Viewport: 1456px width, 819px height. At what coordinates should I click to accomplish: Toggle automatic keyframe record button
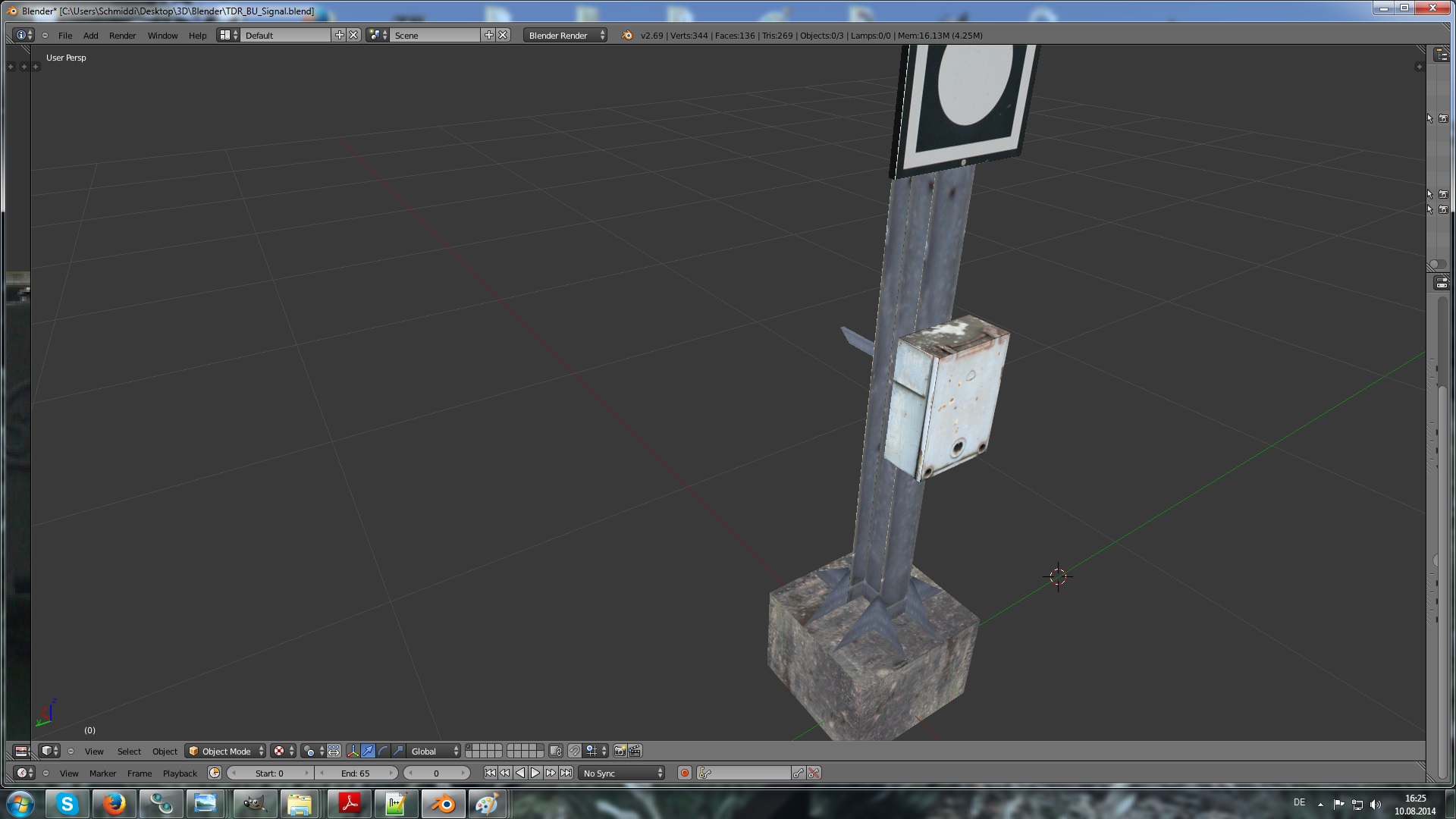click(x=685, y=773)
